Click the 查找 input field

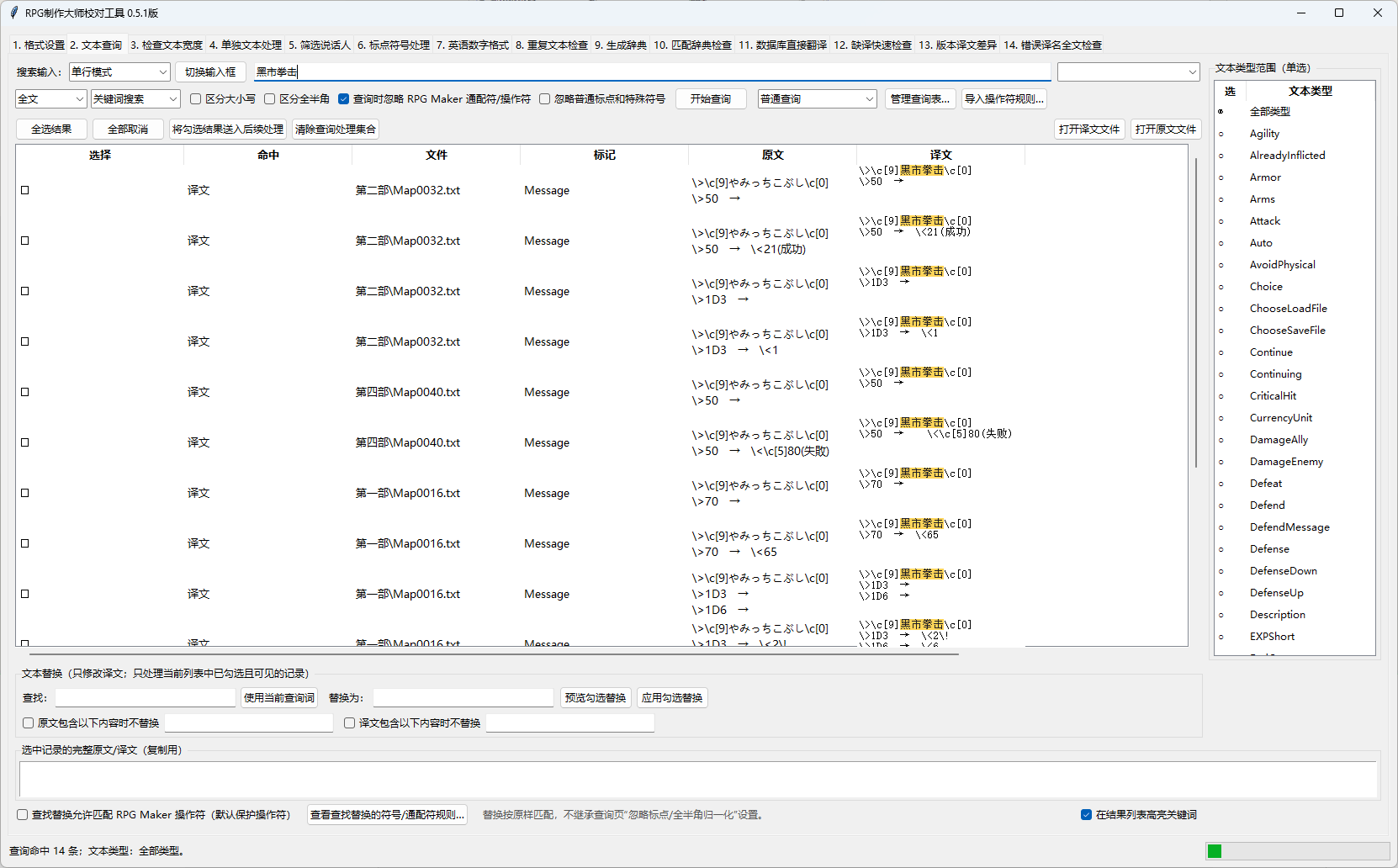[146, 697]
